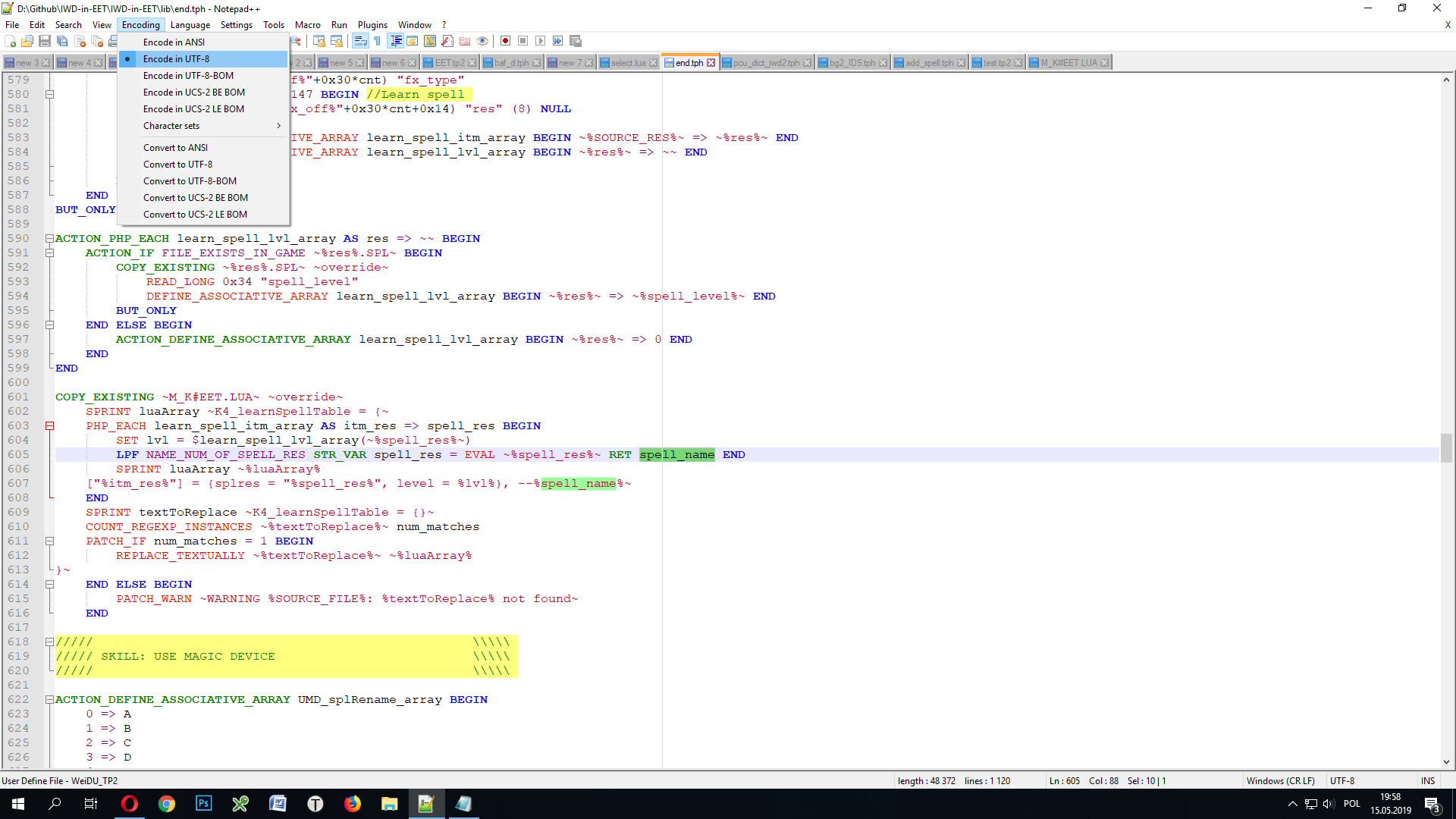Click the Monitoring eye icon
Screen dimensions: 1456x819
point(482,41)
